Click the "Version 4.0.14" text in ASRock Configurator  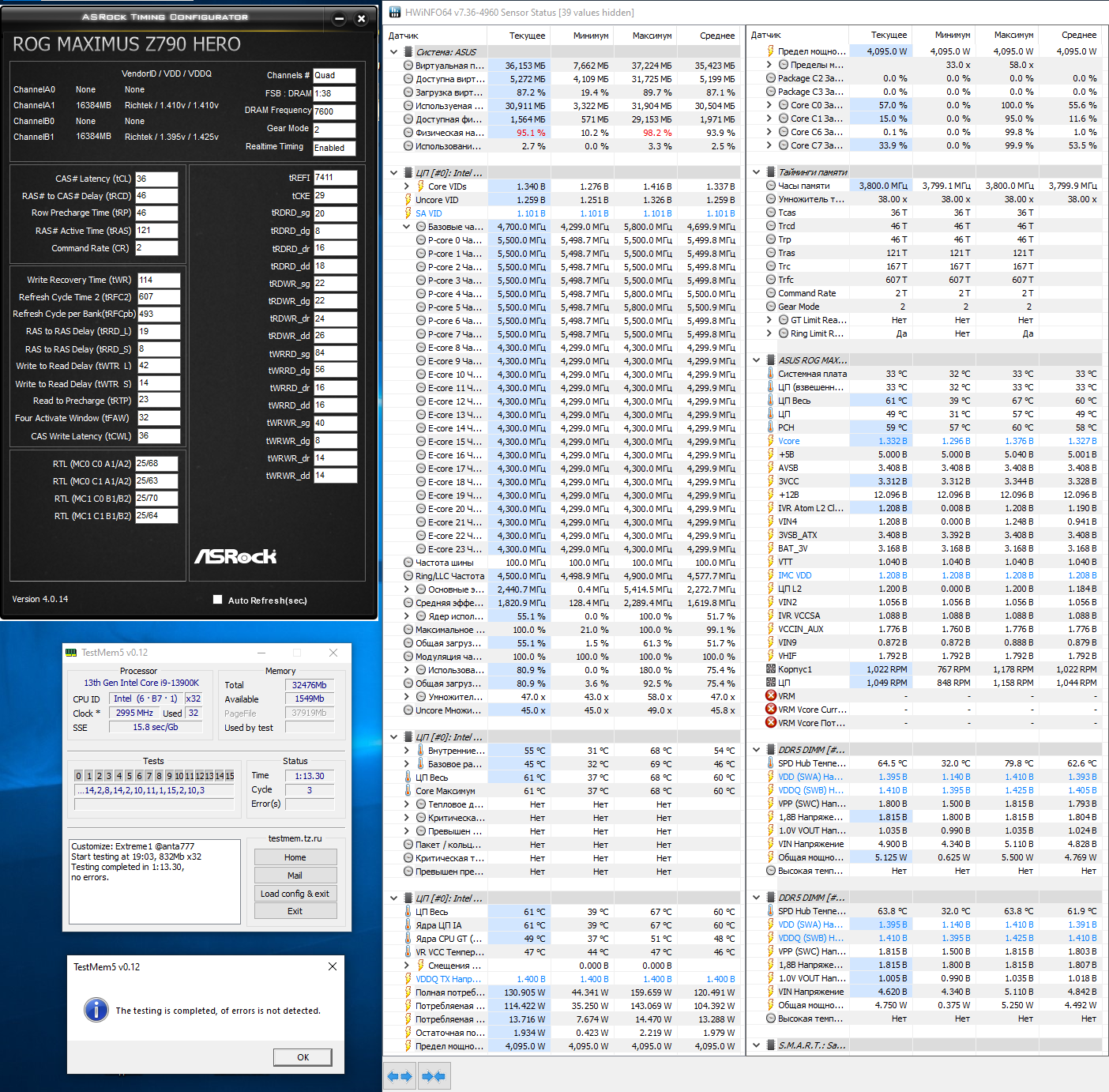point(40,599)
